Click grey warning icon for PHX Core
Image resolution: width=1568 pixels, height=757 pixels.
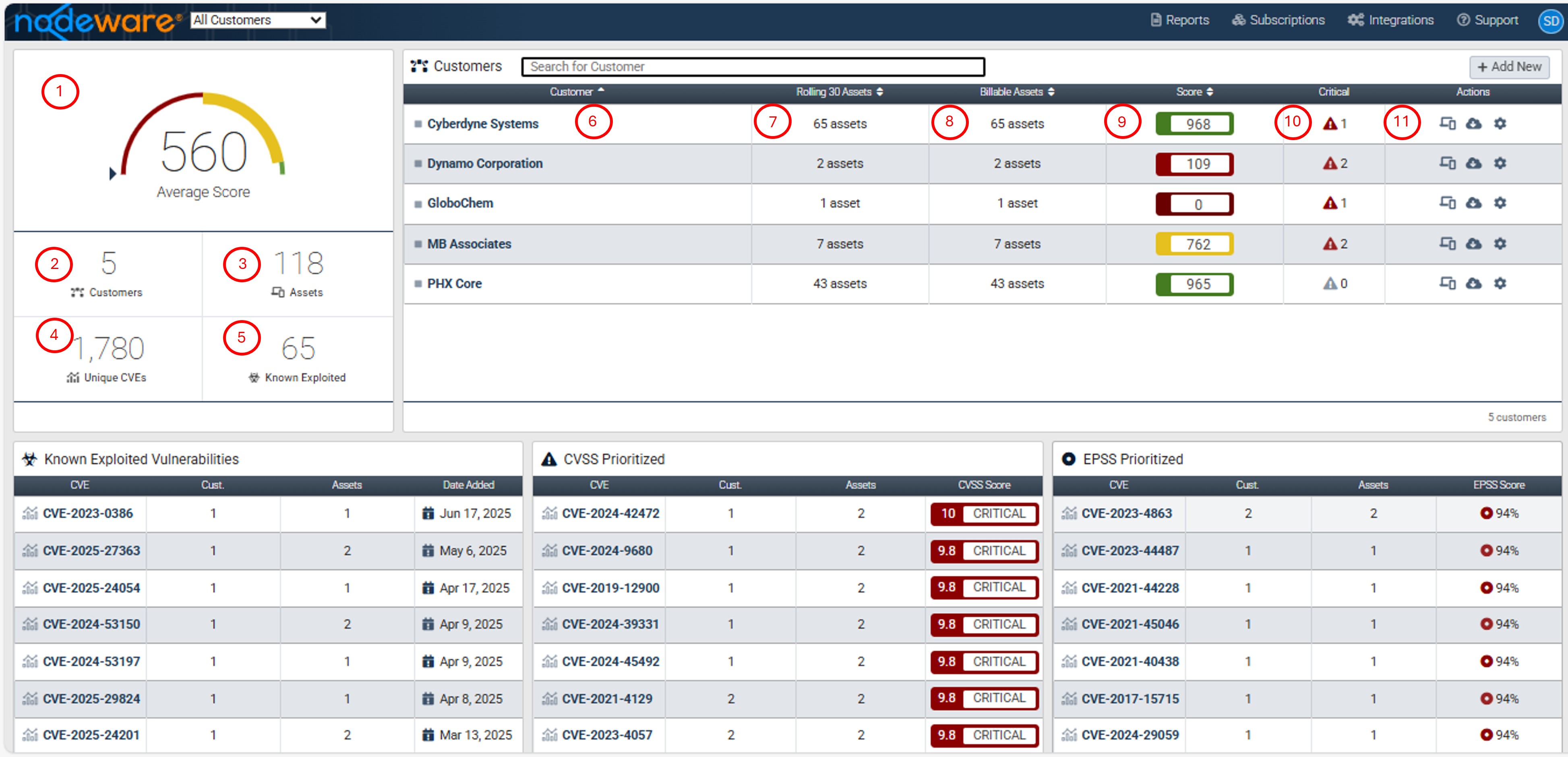click(1329, 283)
